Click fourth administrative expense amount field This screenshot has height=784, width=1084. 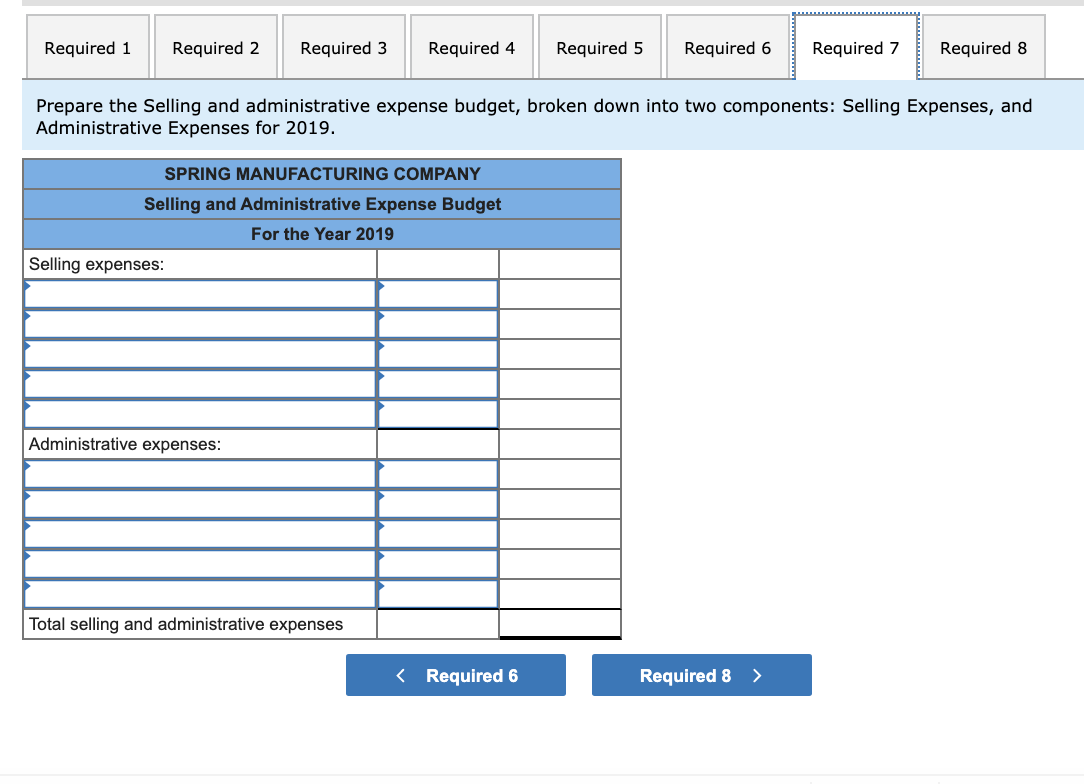pos(438,564)
